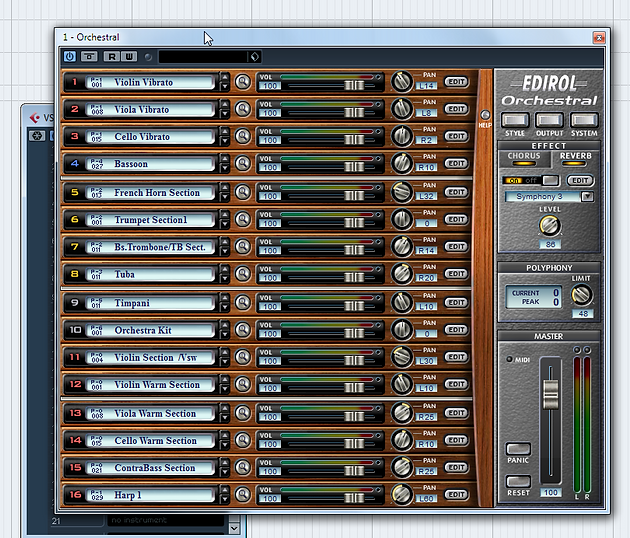
Task: Open magnifier search for ContraBass Section
Action: click(x=243, y=467)
